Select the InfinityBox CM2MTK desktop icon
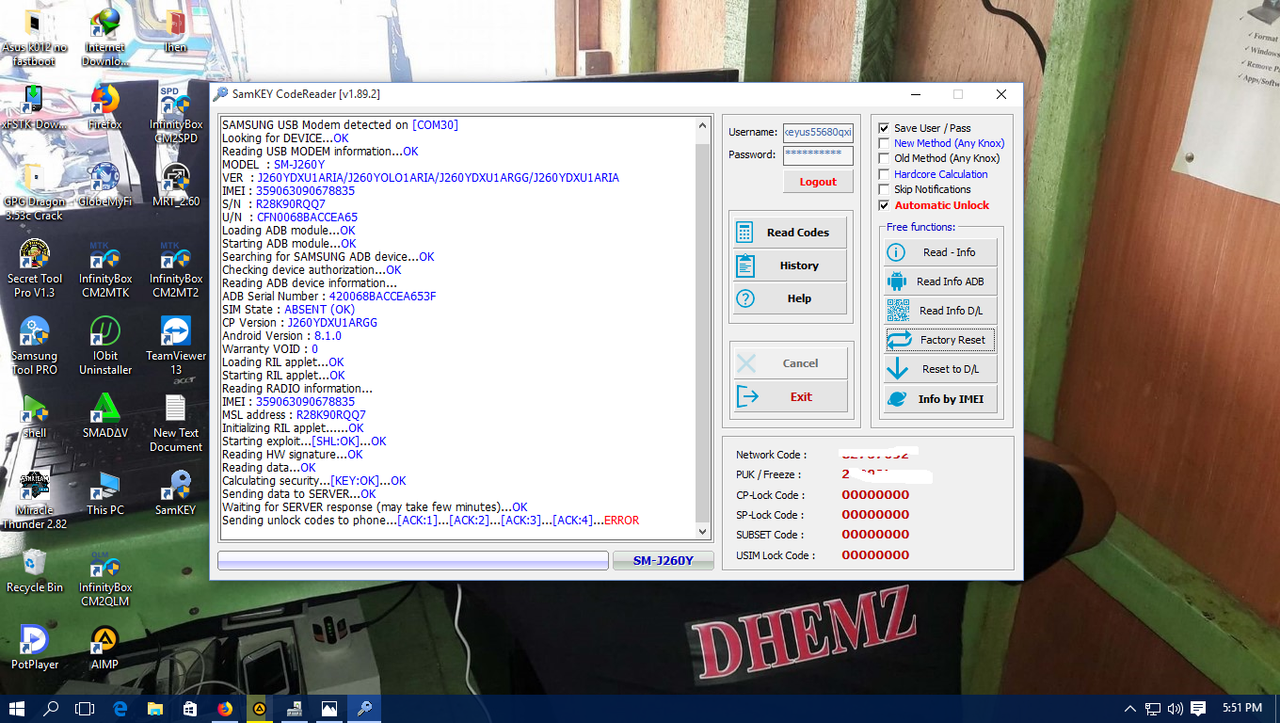 [x=105, y=269]
